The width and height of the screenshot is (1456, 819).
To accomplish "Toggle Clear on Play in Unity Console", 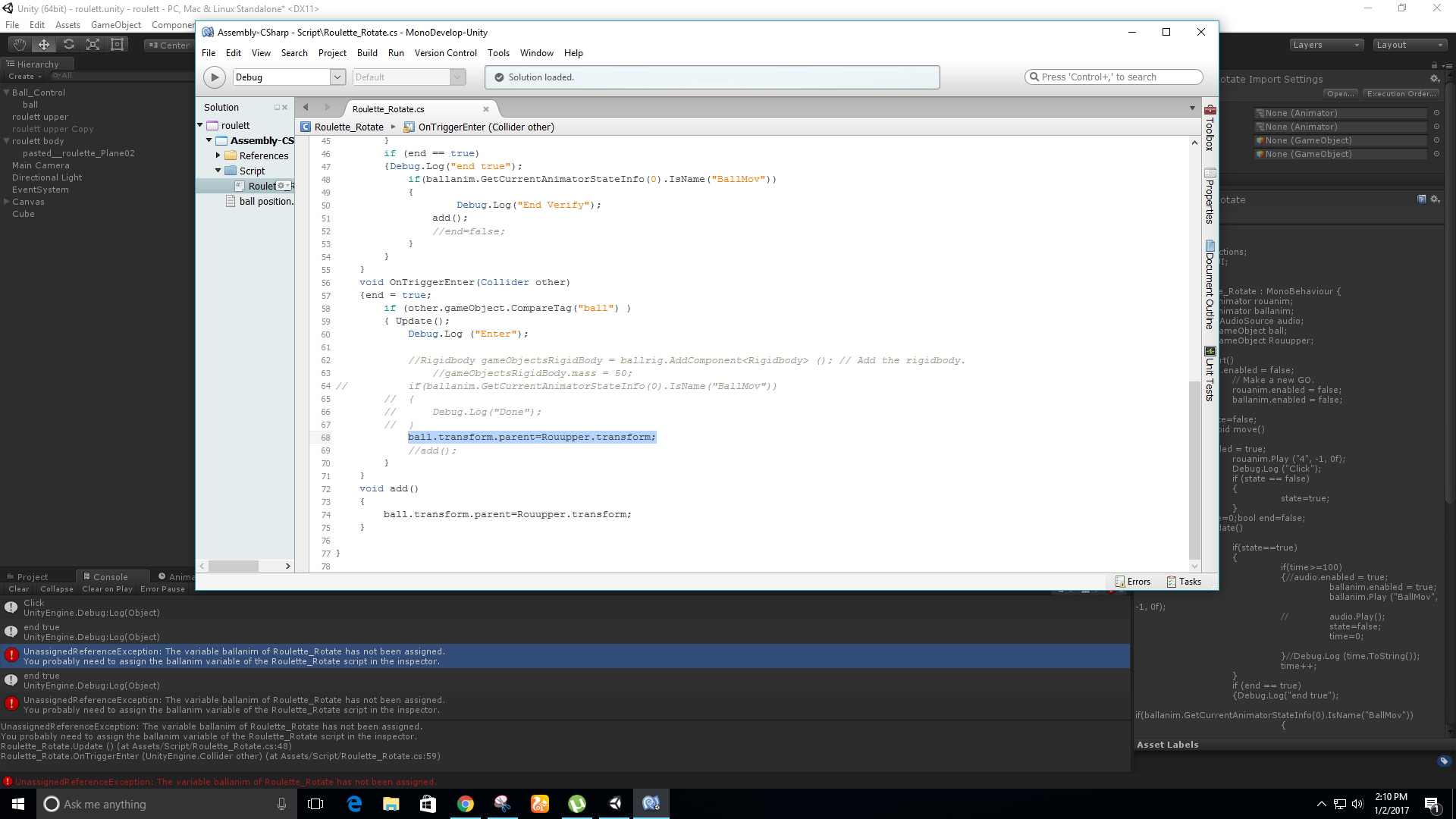I will [x=107, y=589].
